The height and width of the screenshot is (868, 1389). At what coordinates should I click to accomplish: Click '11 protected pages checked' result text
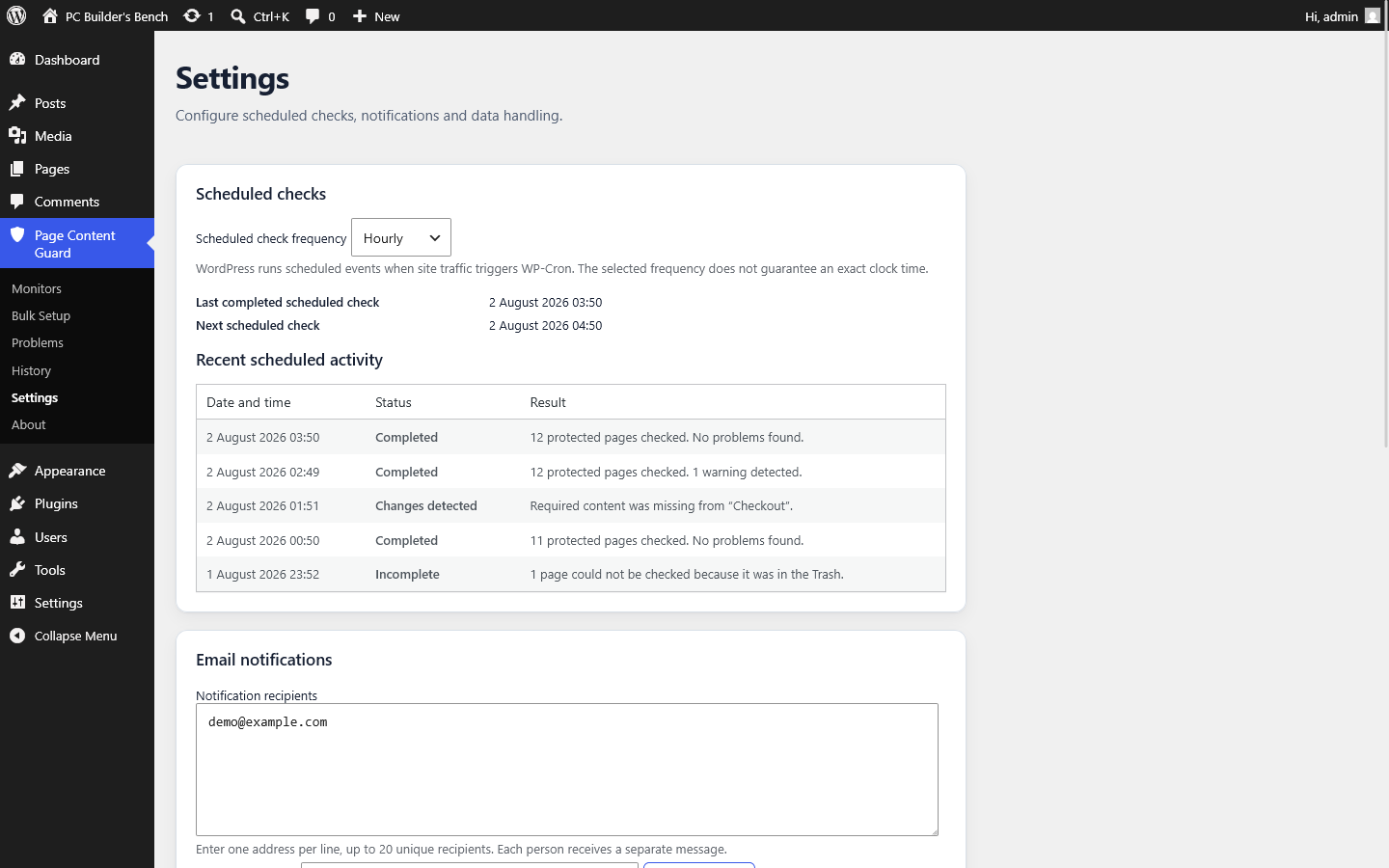667,540
